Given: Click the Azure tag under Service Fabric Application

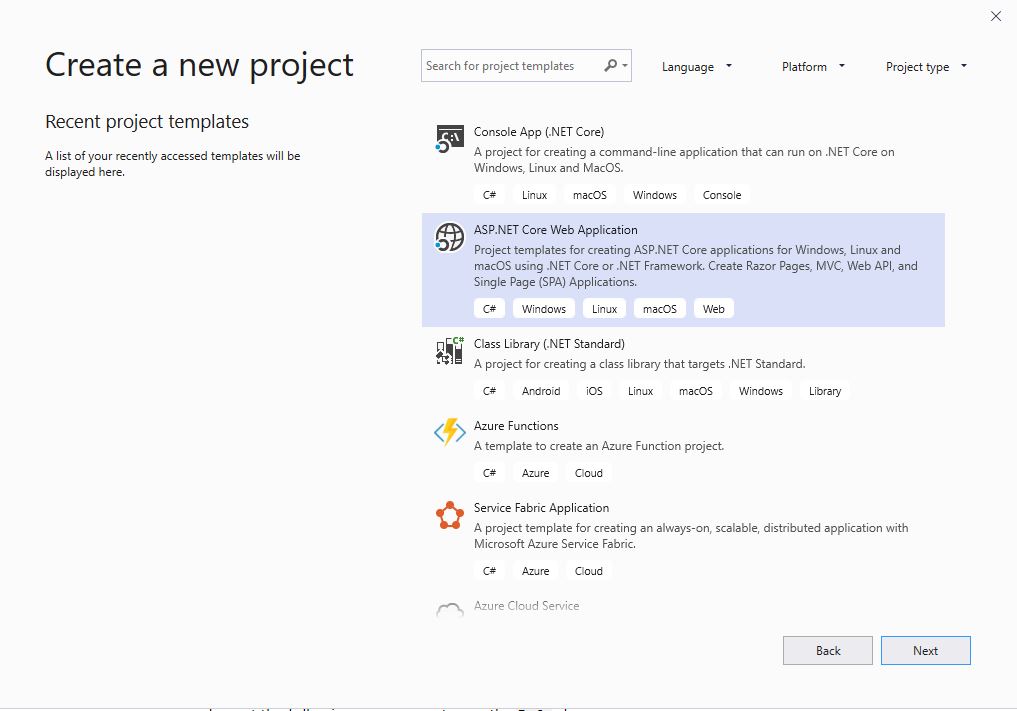Looking at the screenshot, I should 536,572.
